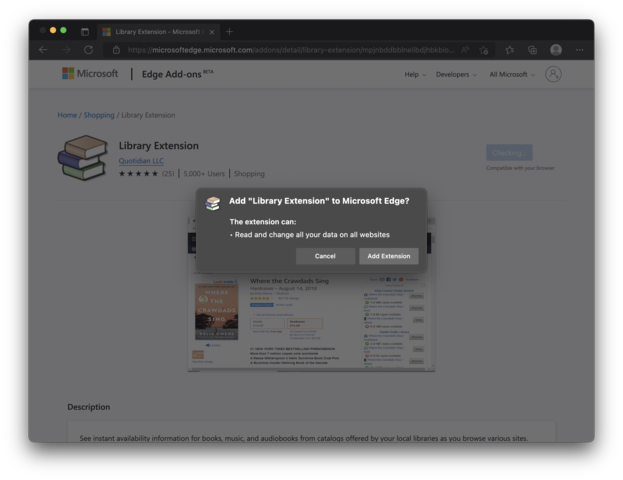Open Settings and more menu
The width and height of the screenshot is (623, 480).
pos(580,50)
